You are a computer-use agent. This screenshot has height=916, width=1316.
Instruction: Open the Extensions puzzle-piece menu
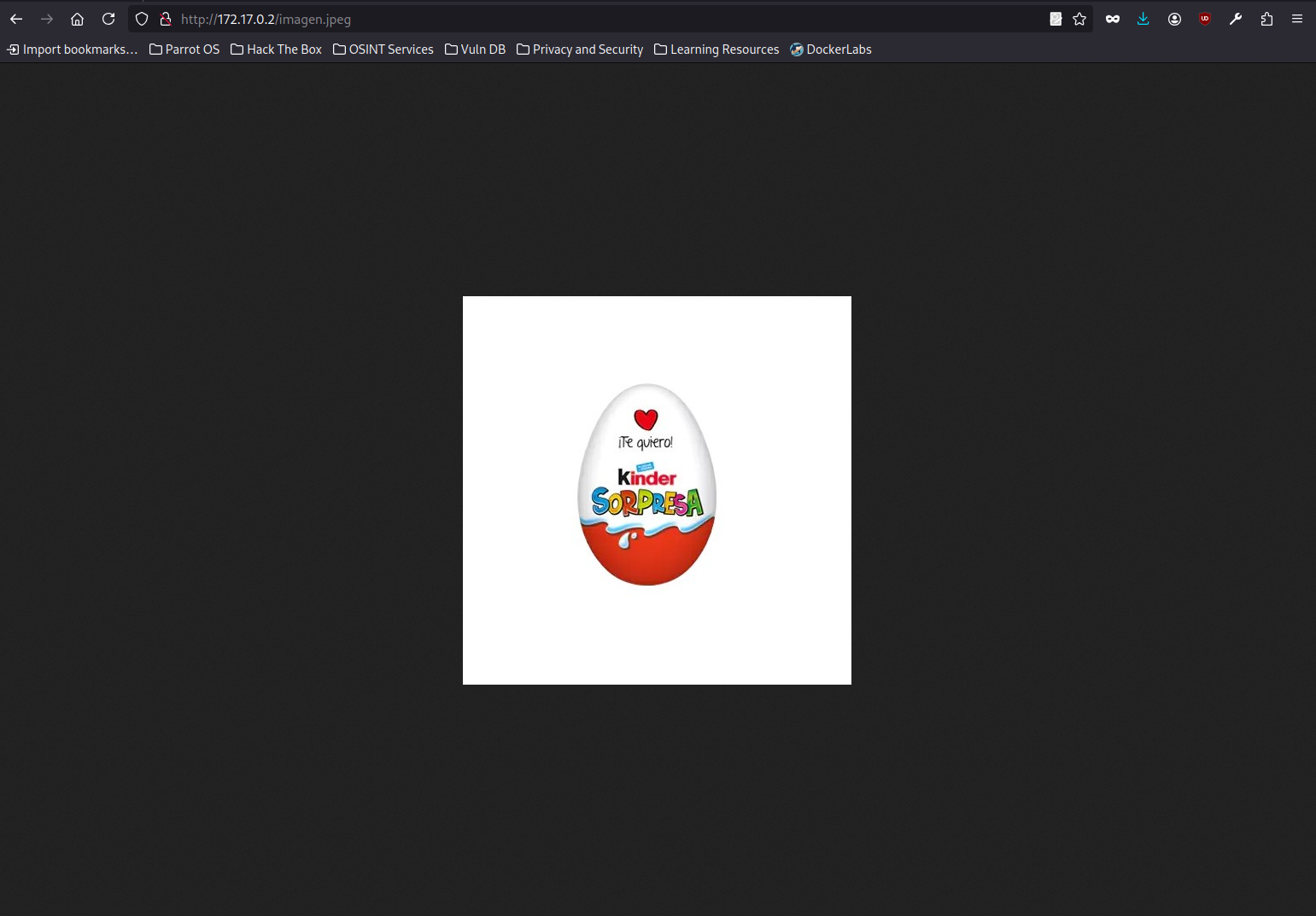coord(1266,19)
